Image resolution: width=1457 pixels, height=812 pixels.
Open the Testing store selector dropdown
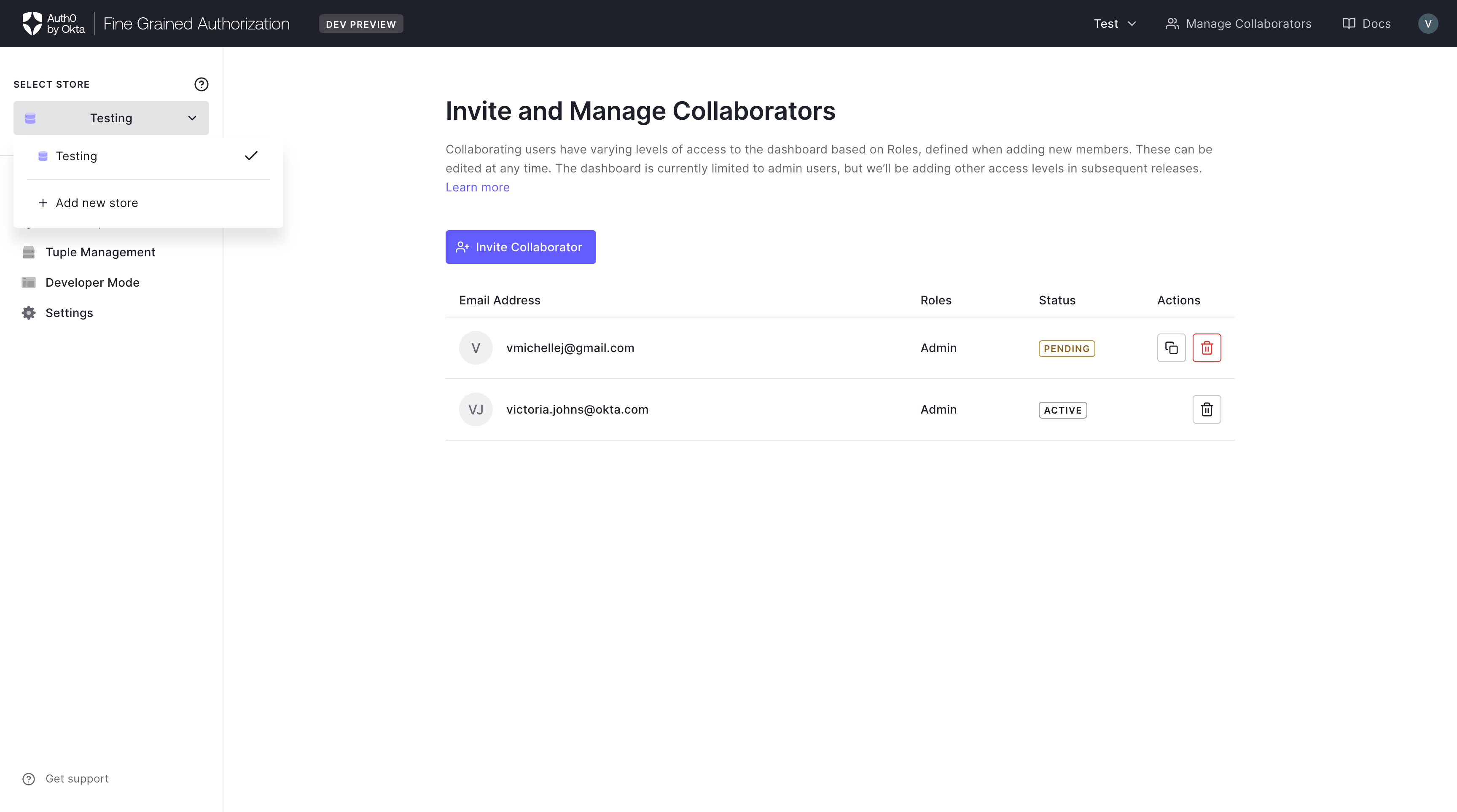[111, 118]
